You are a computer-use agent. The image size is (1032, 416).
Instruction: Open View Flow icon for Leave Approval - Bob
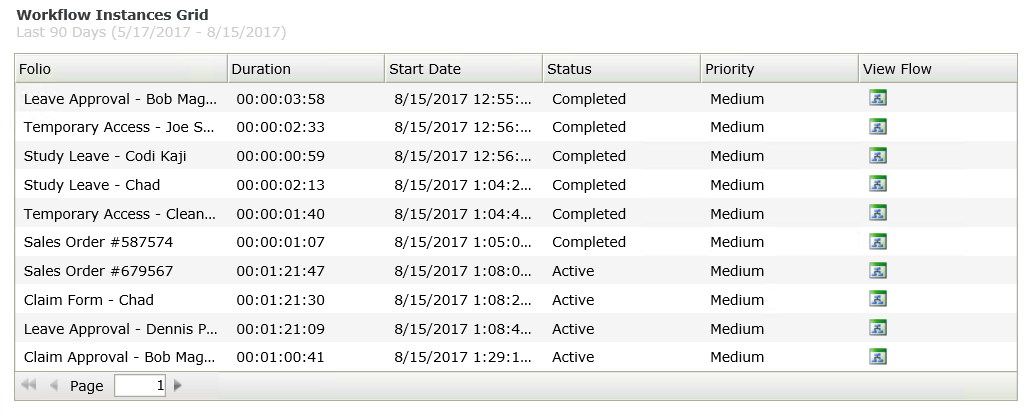[x=878, y=98]
